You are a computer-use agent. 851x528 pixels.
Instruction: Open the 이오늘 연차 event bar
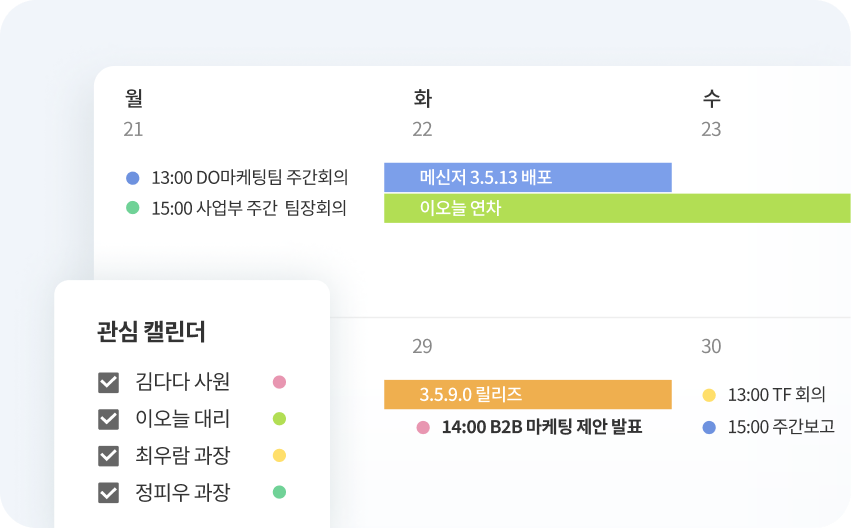(x=617, y=208)
